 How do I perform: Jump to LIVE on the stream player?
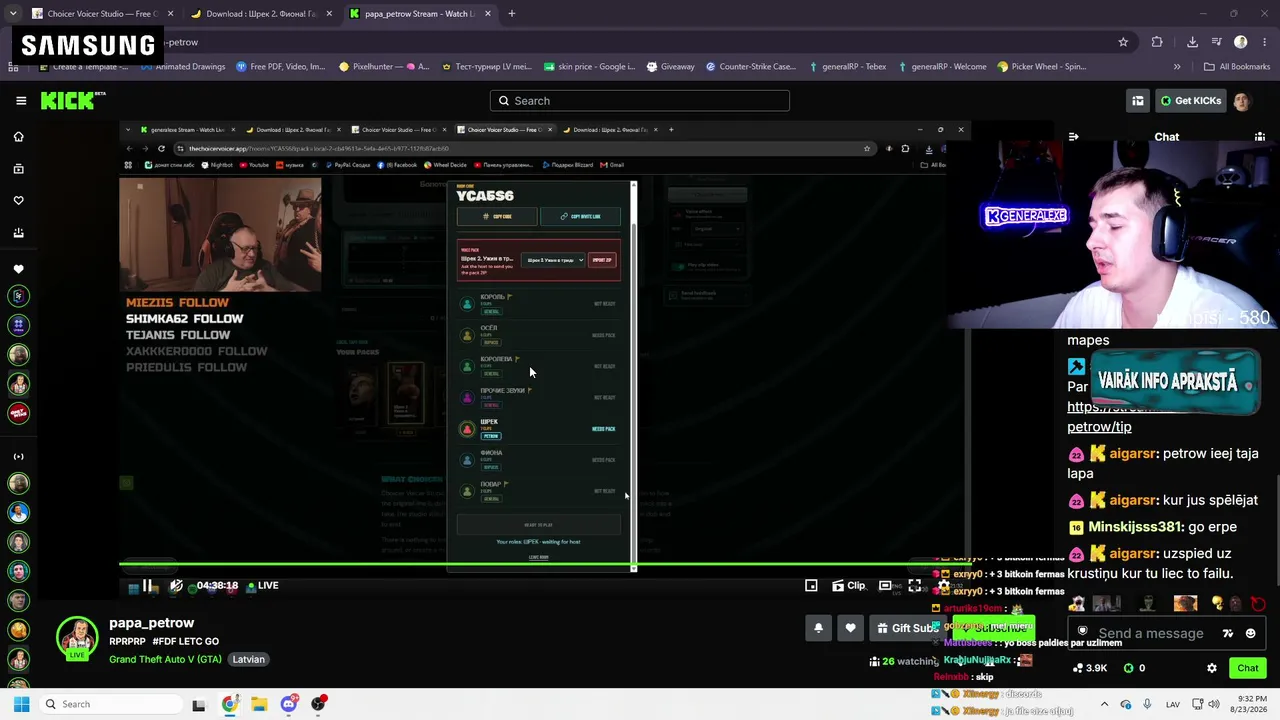coord(262,586)
